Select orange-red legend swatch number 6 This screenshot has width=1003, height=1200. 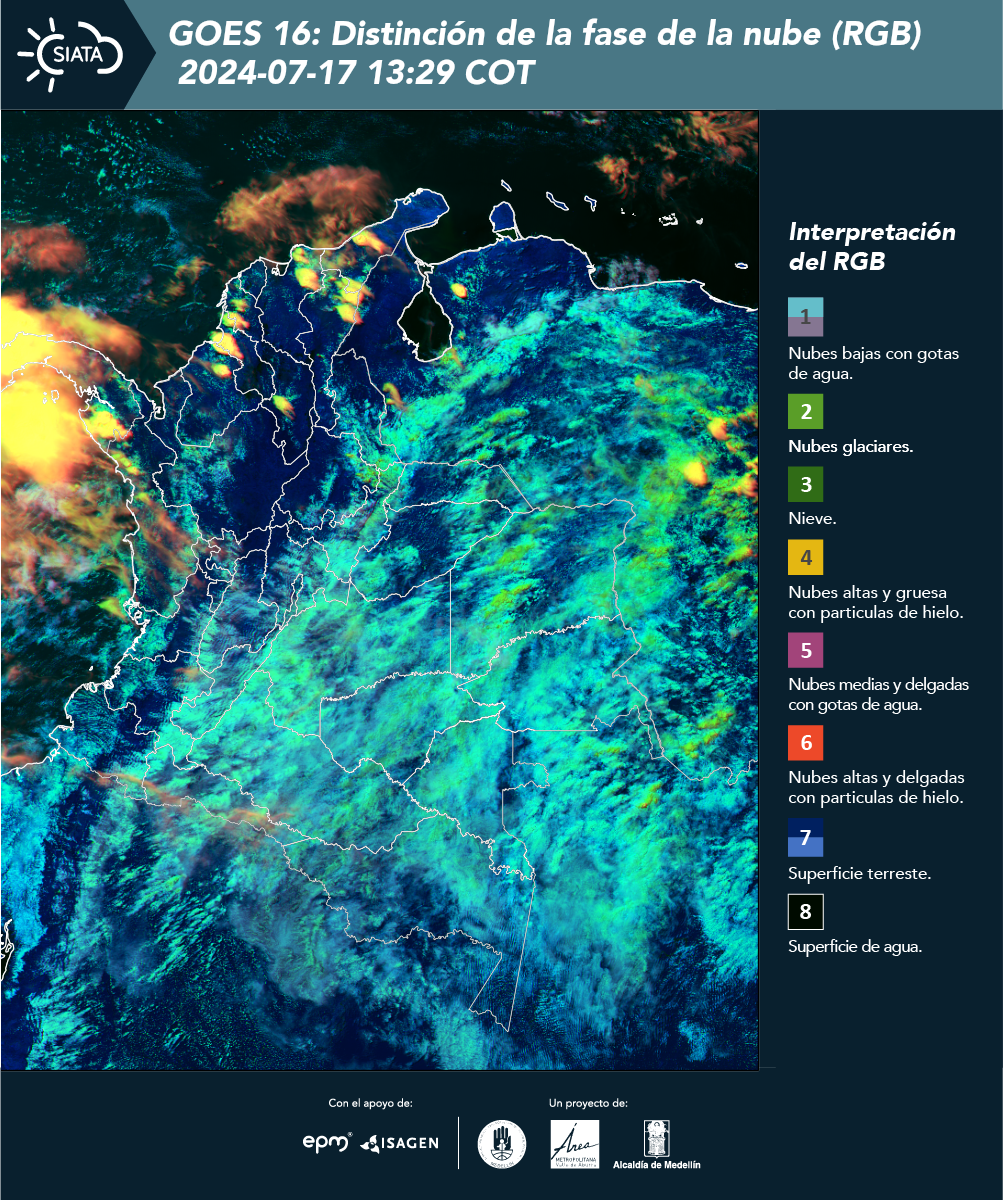[805, 743]
